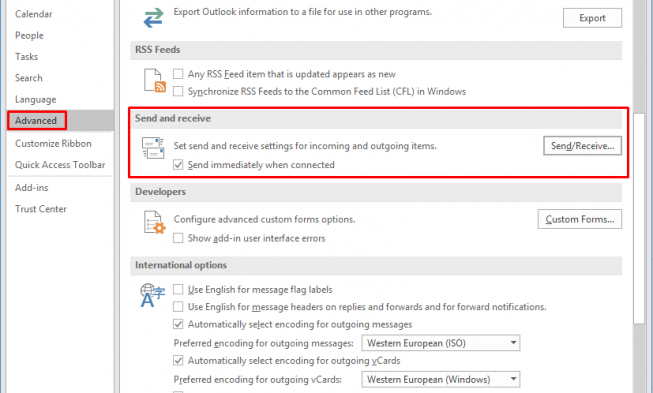Screen dimensions: 653x393
Task: Click the send and receive envelopes icon
Action: tap(153, 148)
